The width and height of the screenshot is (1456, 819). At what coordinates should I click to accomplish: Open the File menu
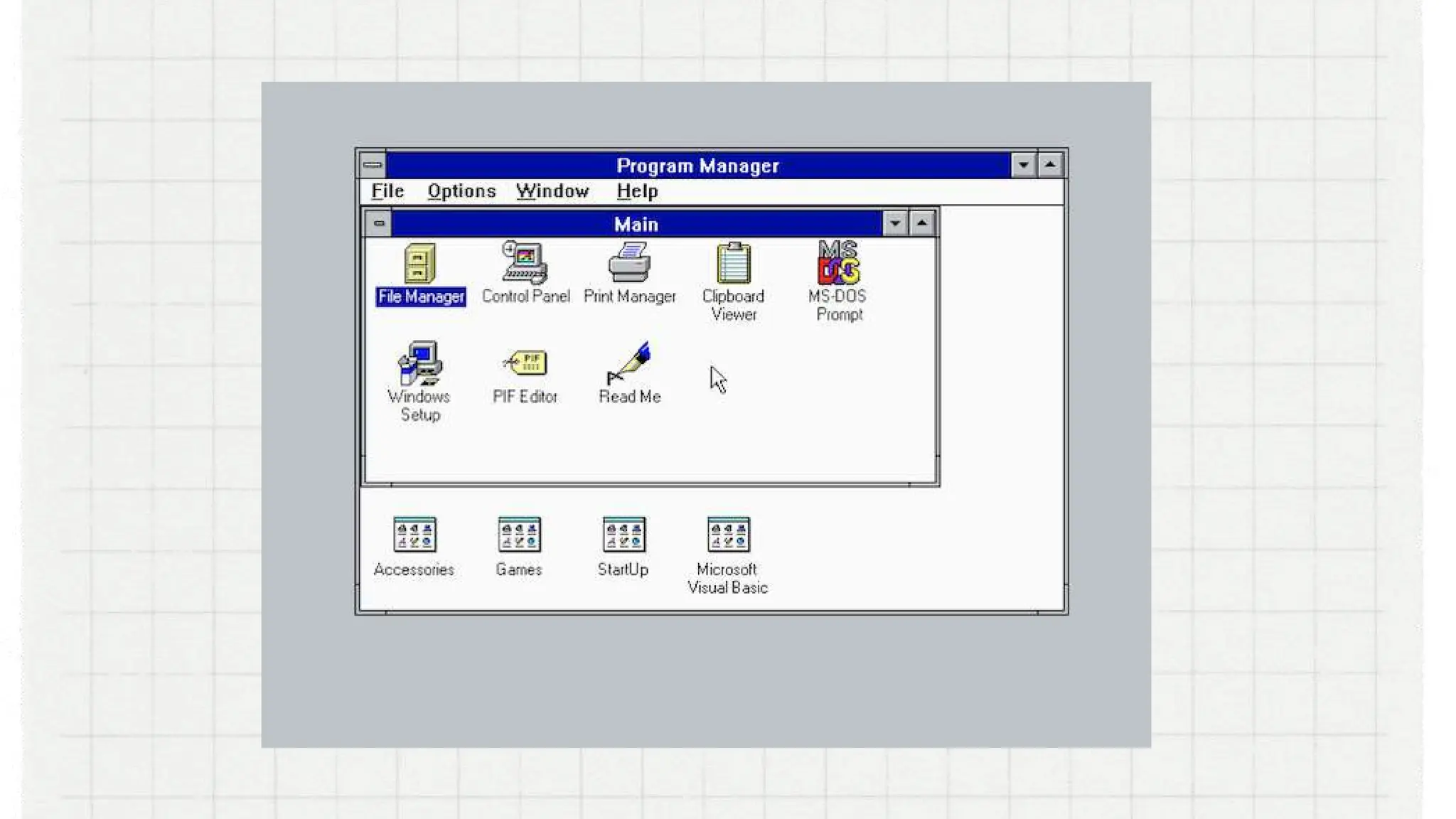point(387,191)
